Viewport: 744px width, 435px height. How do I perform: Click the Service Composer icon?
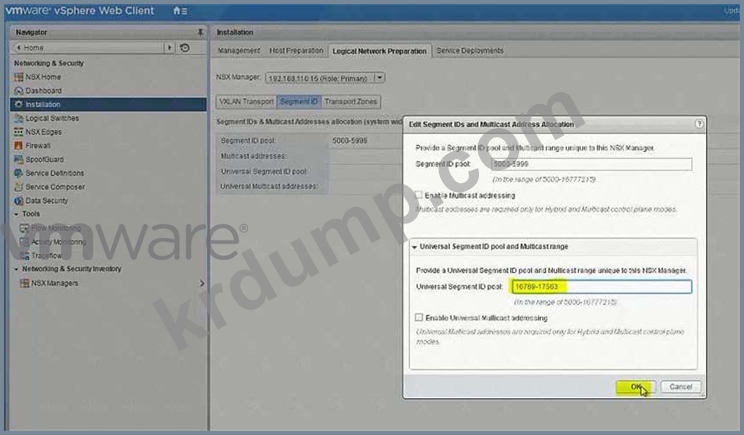point(19,187)
